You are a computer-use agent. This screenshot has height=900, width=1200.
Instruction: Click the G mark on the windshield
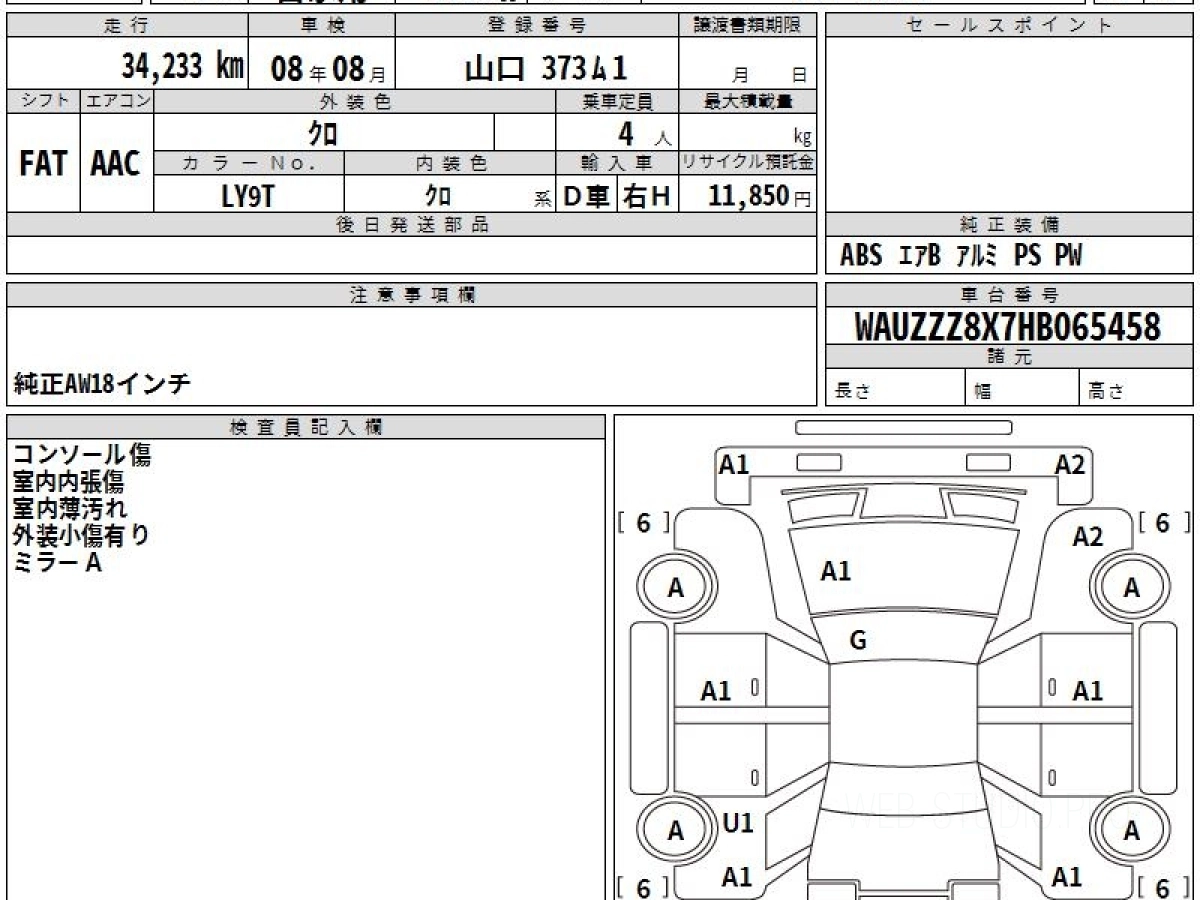pyautogui.click(x=858, y=641)
